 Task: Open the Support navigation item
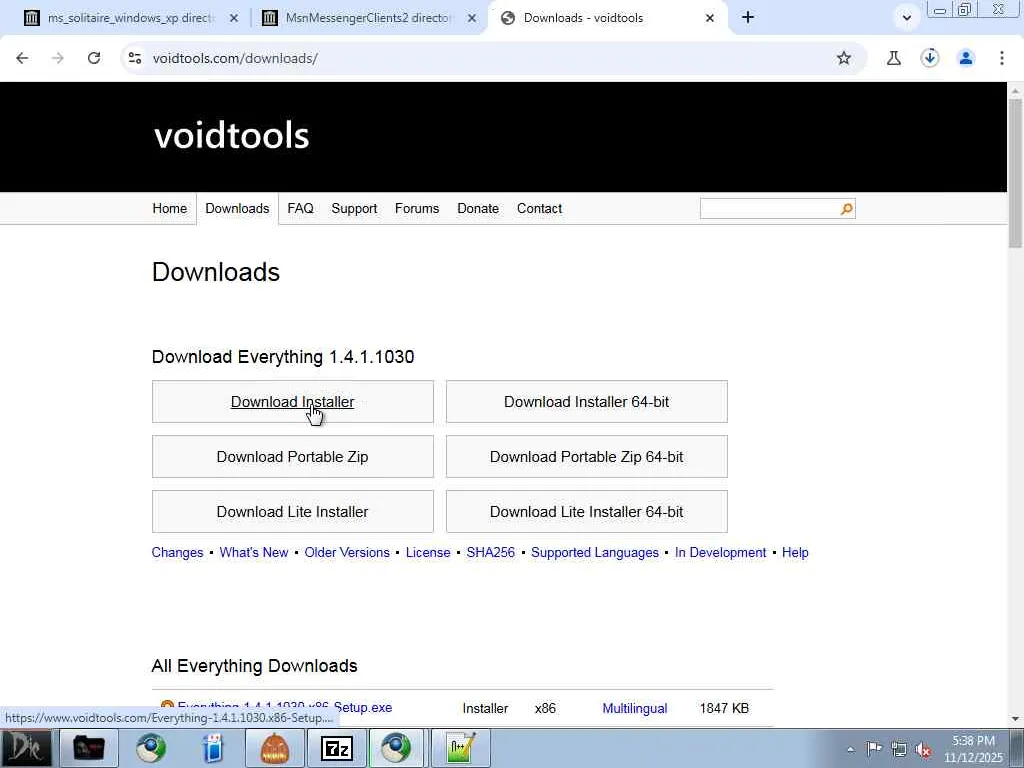click(x=354, y=208)
